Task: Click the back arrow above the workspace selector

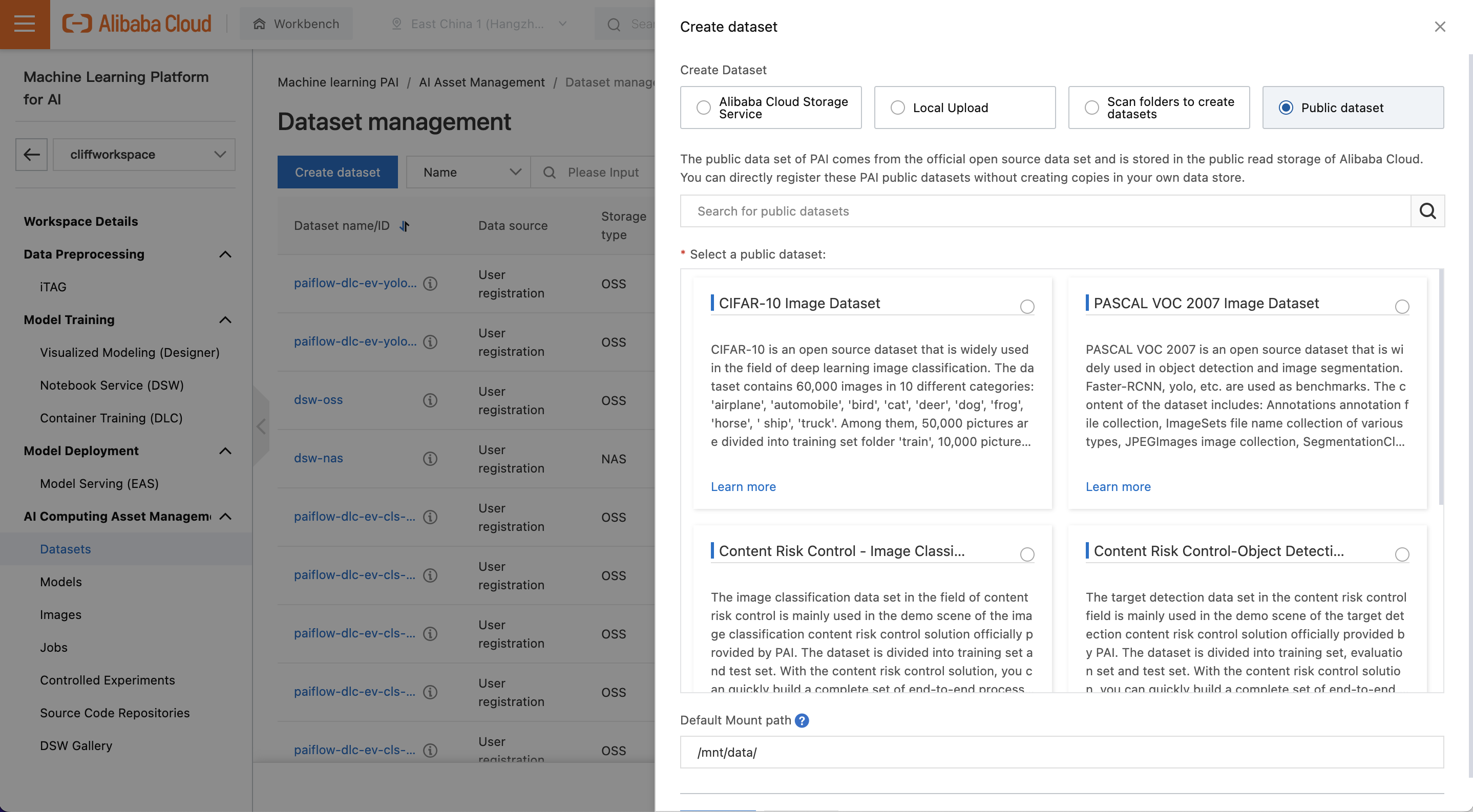Action: [31, 154]
